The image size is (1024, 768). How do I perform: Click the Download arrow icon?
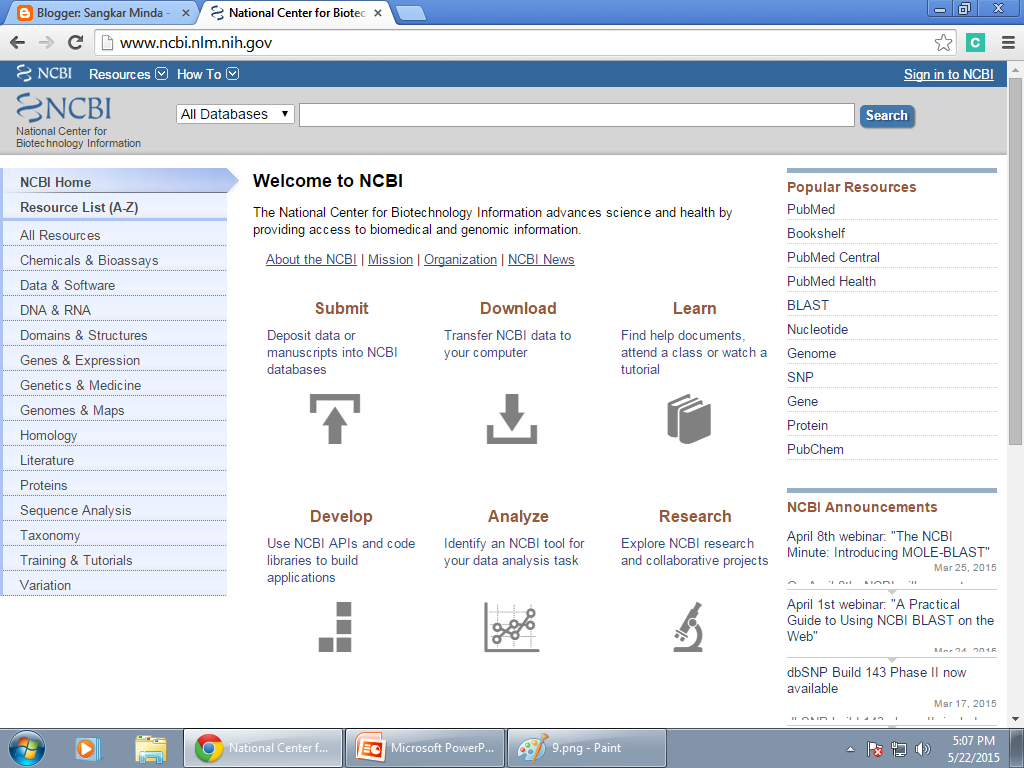511,419
